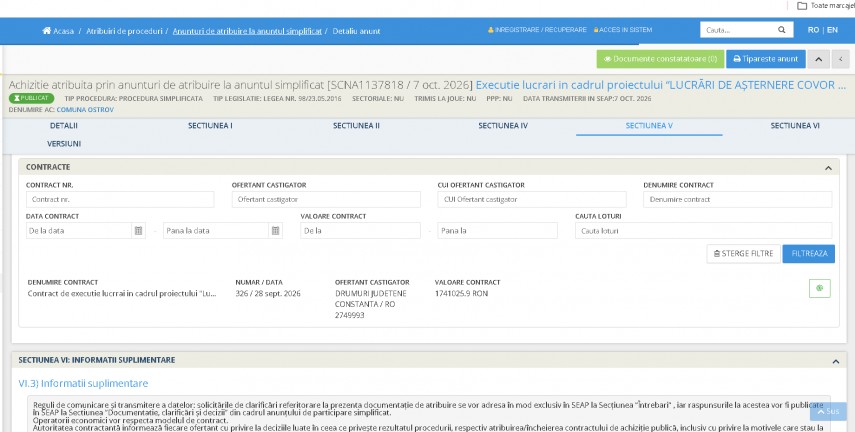Click calendar icon next to De la data

(x=139, y=231)
